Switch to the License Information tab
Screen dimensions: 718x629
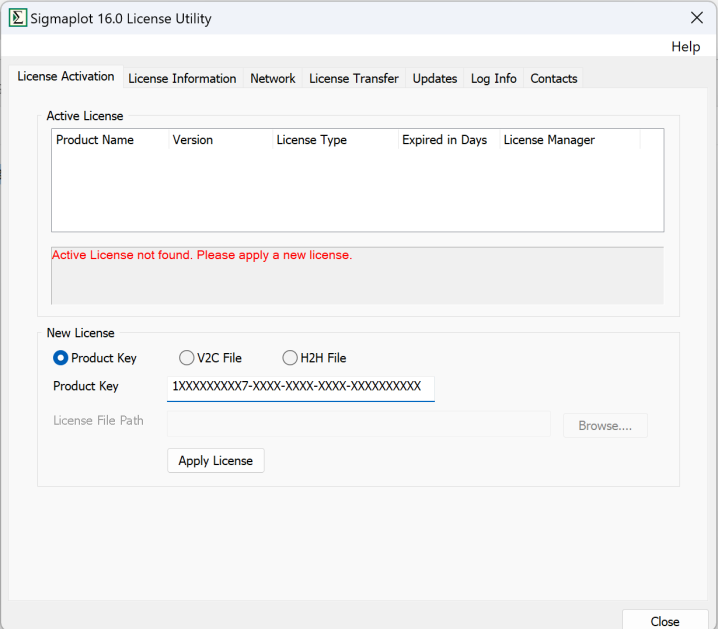pos(182,79)
